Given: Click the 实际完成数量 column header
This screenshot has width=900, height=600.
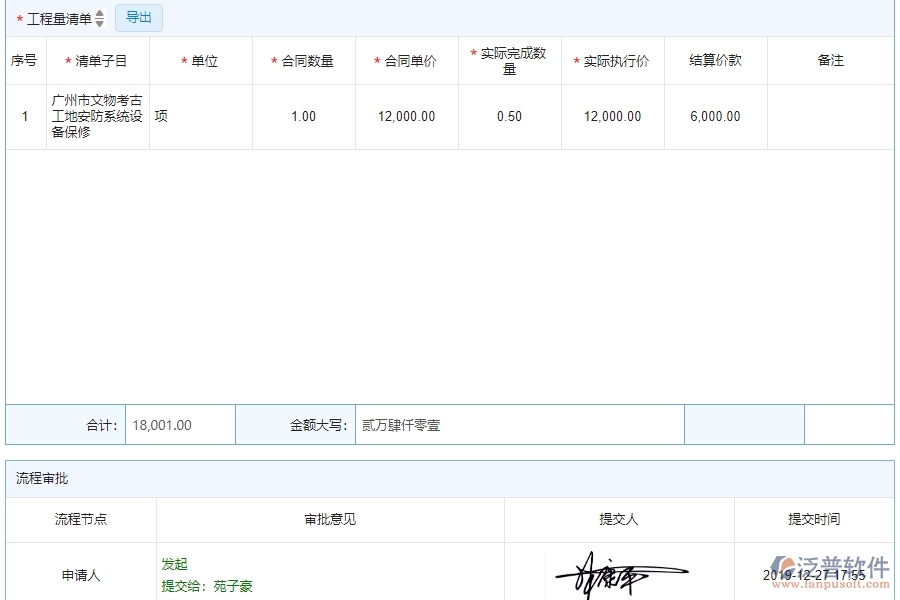Looking at the screenshot, I should (x=509, y=60).
